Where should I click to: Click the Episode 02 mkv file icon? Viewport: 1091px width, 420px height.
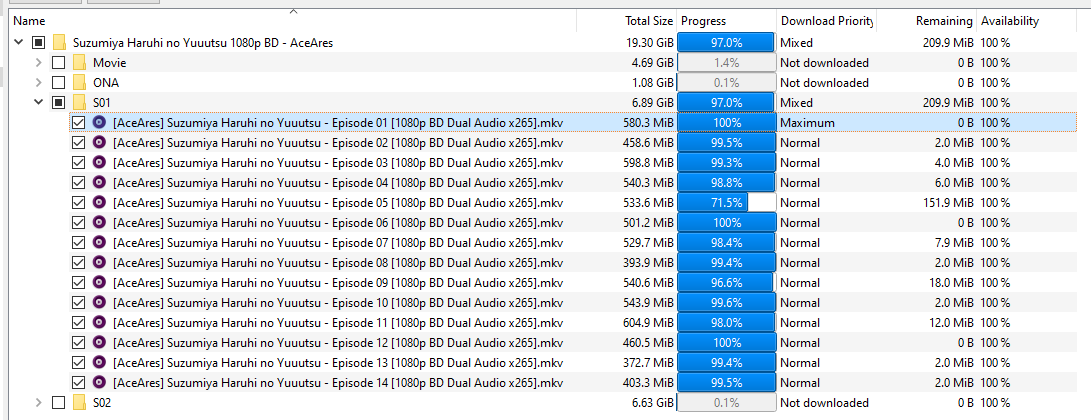(99, 143)
